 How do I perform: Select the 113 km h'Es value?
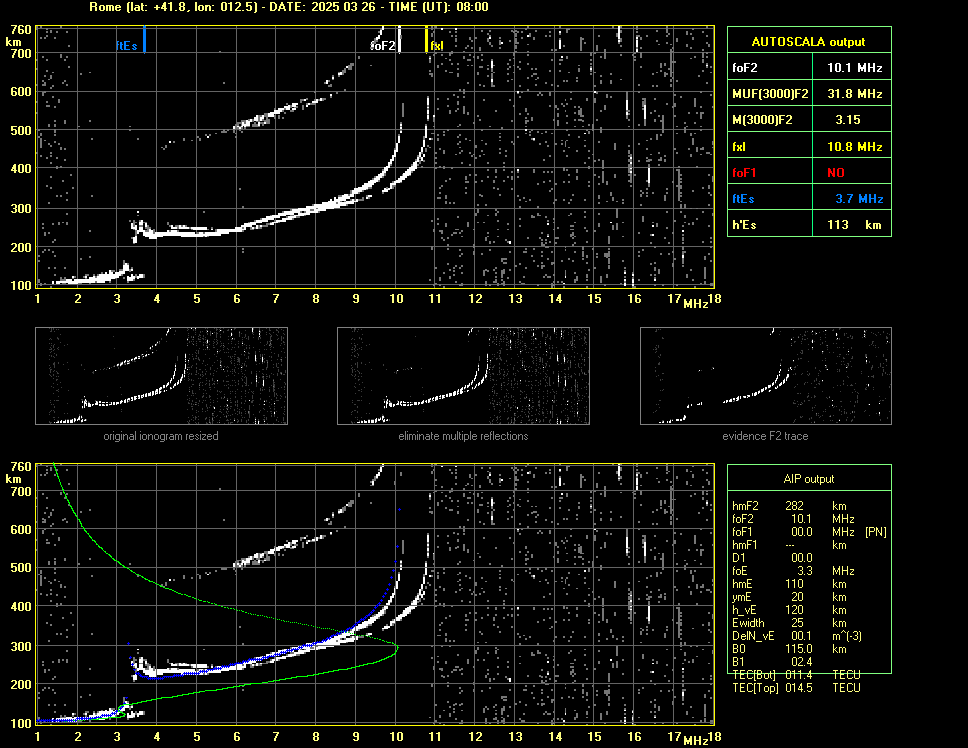point(854,225)
